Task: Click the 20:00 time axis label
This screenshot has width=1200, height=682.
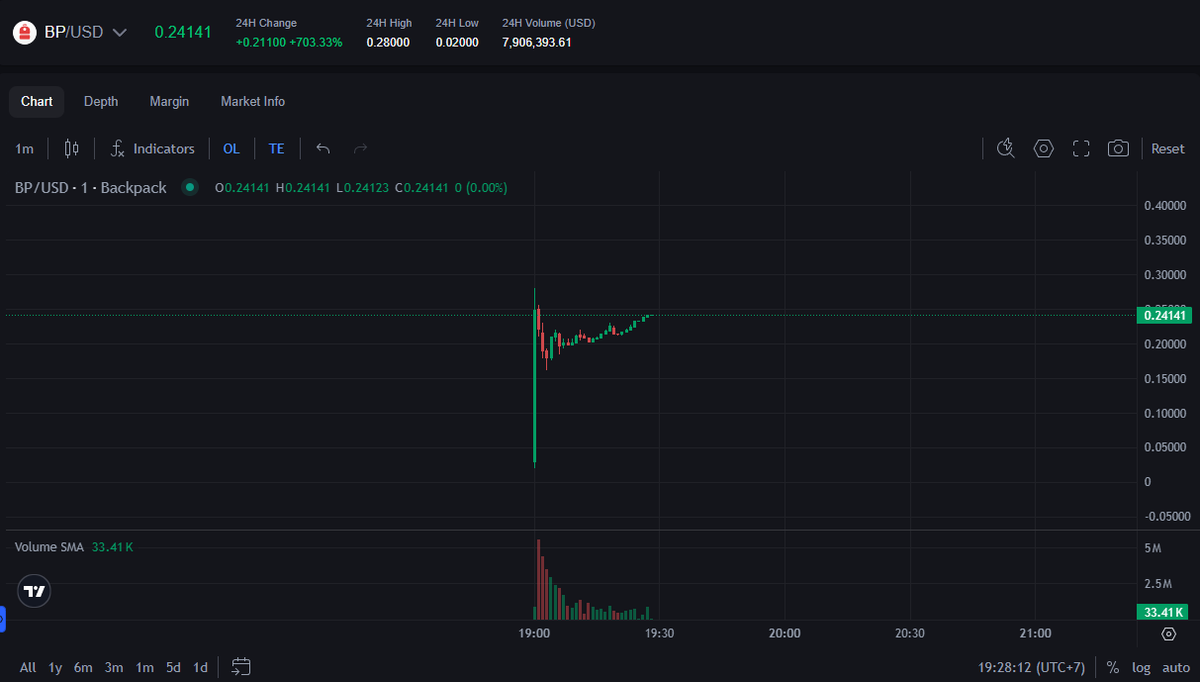Action: tap(784, 633)
